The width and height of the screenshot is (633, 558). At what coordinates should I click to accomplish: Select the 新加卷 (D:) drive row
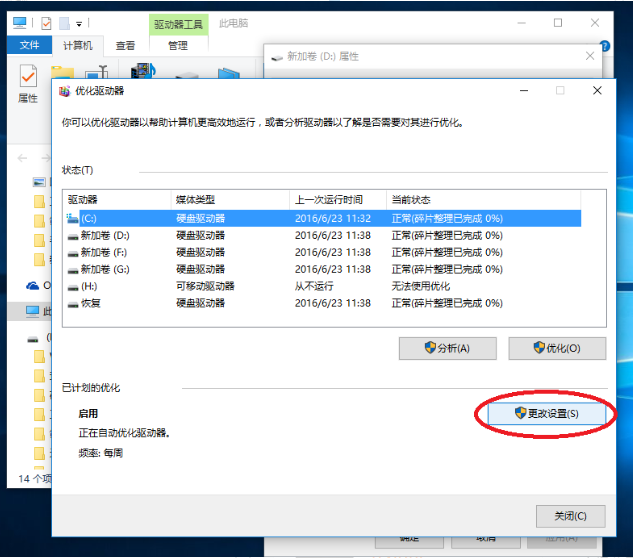coord(324,235)
